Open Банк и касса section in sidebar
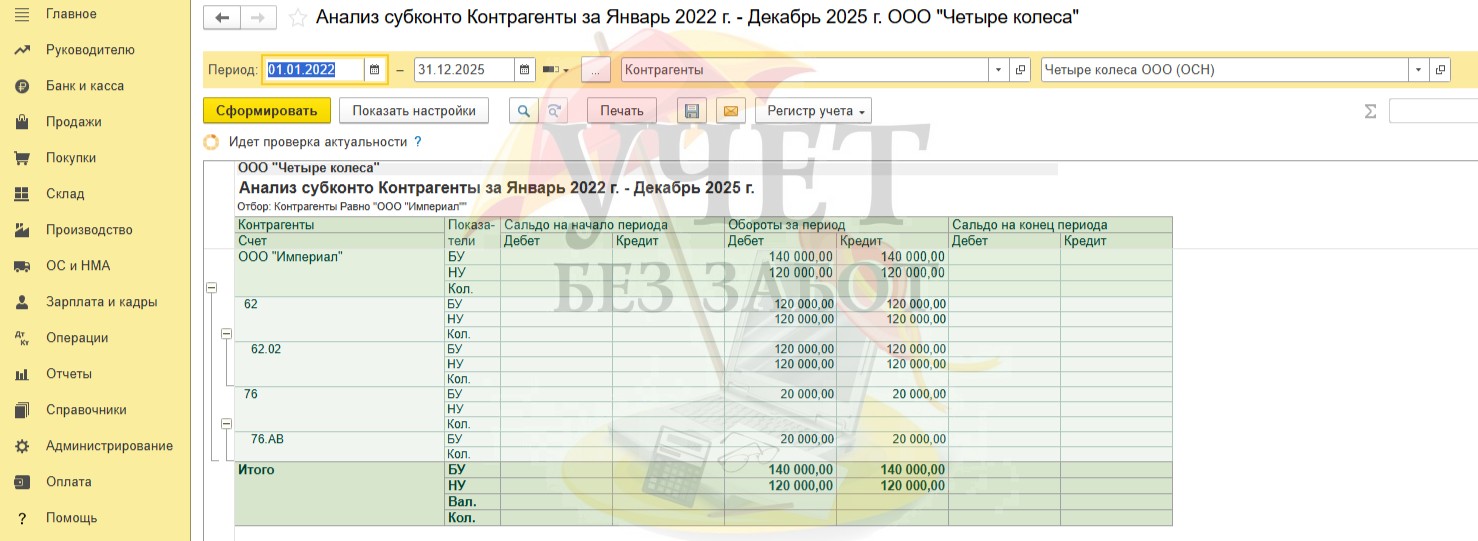This screenshot has height=541, width=1478. coord(85,86)
